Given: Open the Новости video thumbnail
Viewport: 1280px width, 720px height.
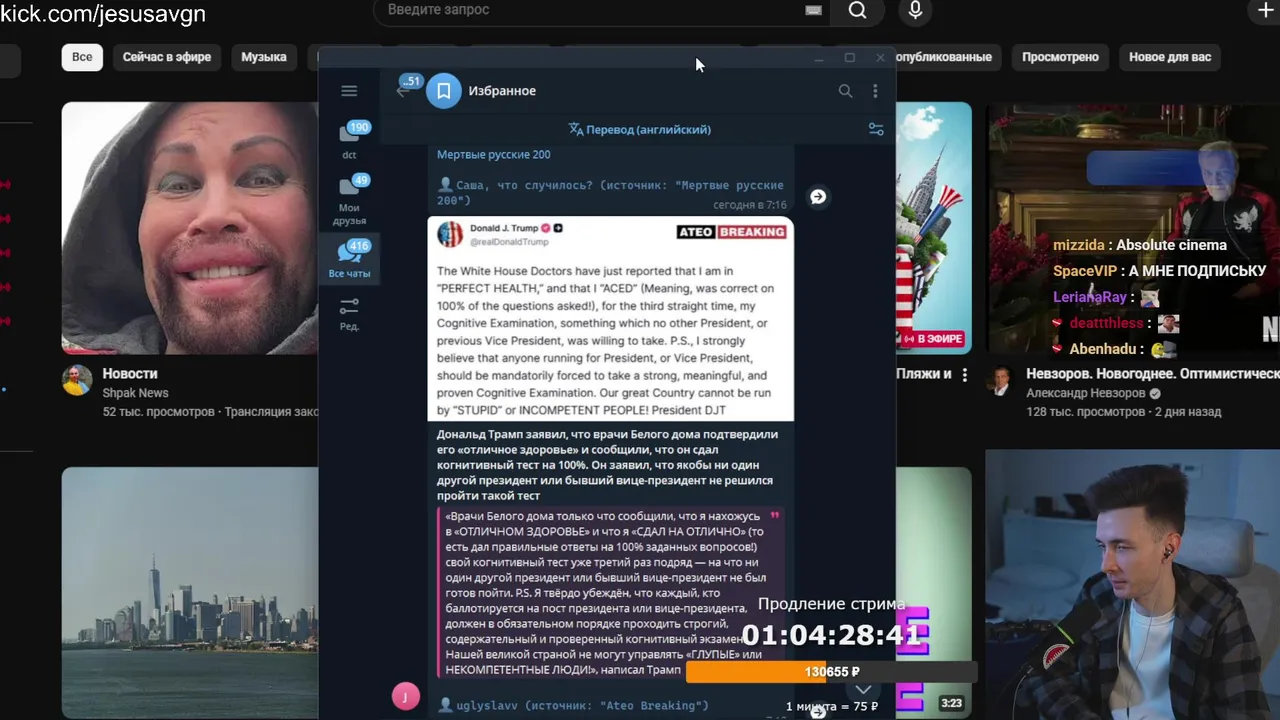Looking at the screenshot, I should coord(190,228).
